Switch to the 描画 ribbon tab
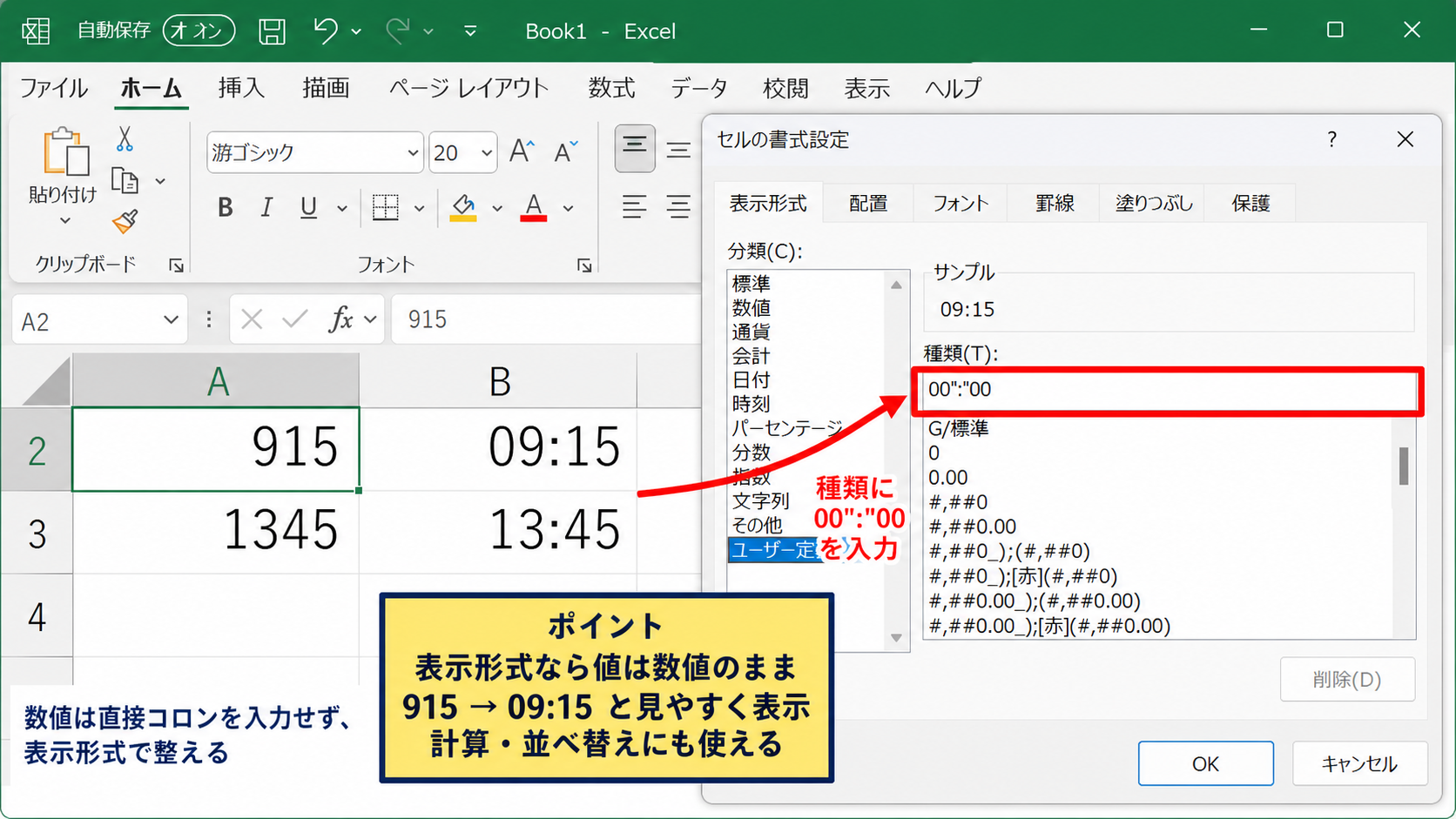Screen dimensions: 1456x819 coord(326,88)
